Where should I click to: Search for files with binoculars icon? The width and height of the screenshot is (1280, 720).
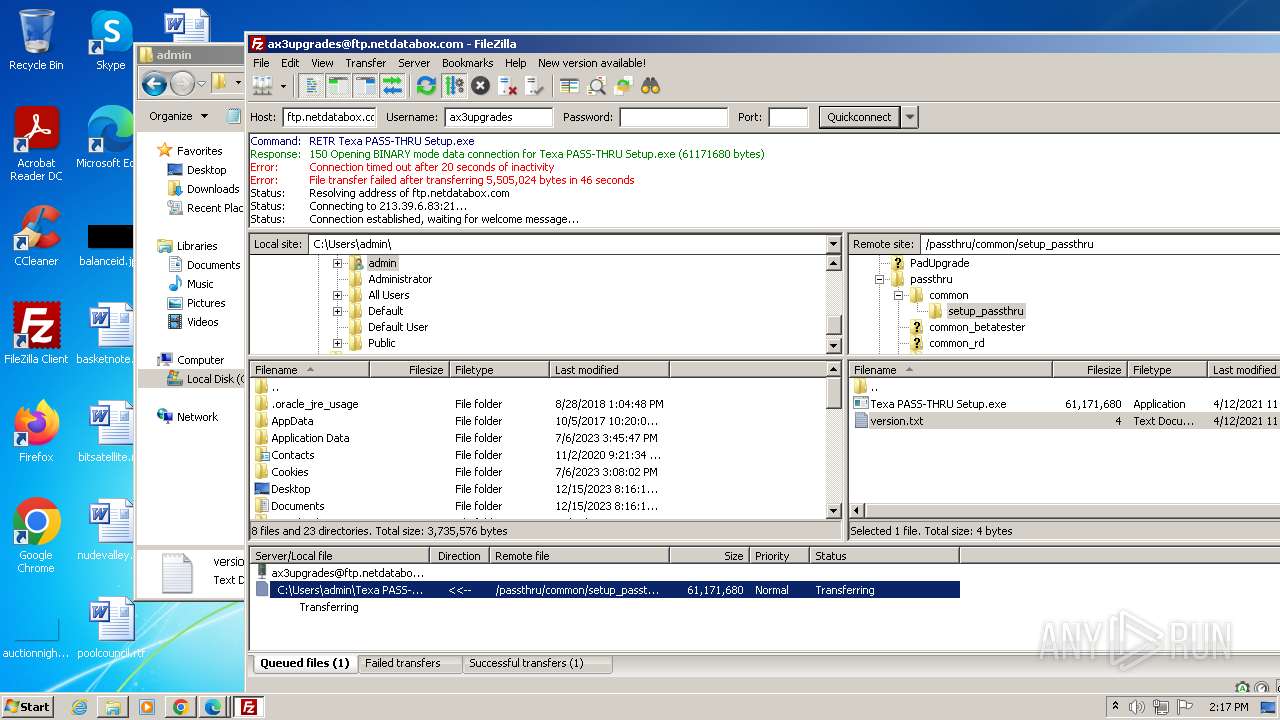click(650, 86)
